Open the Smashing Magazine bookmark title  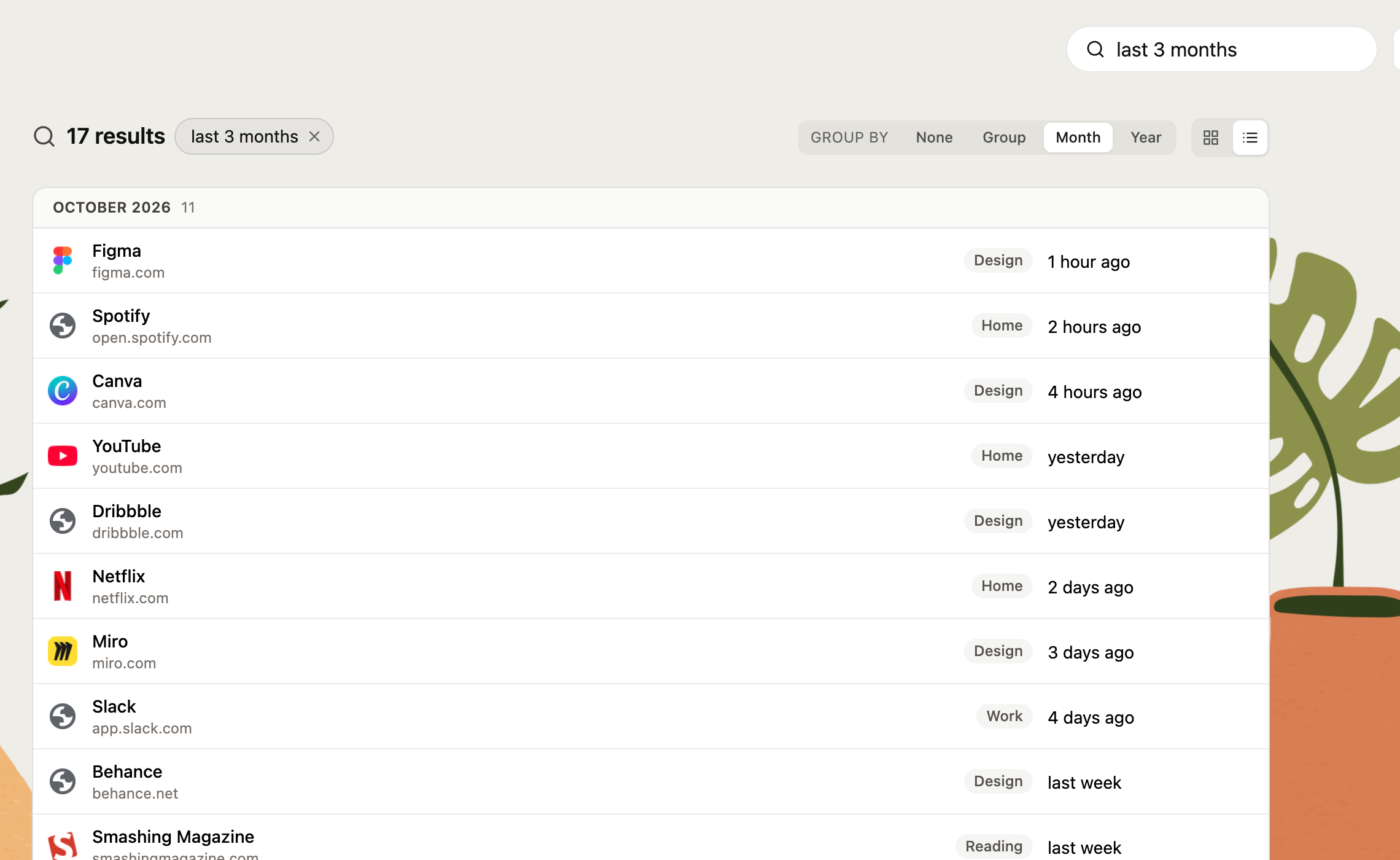(173, 837)
